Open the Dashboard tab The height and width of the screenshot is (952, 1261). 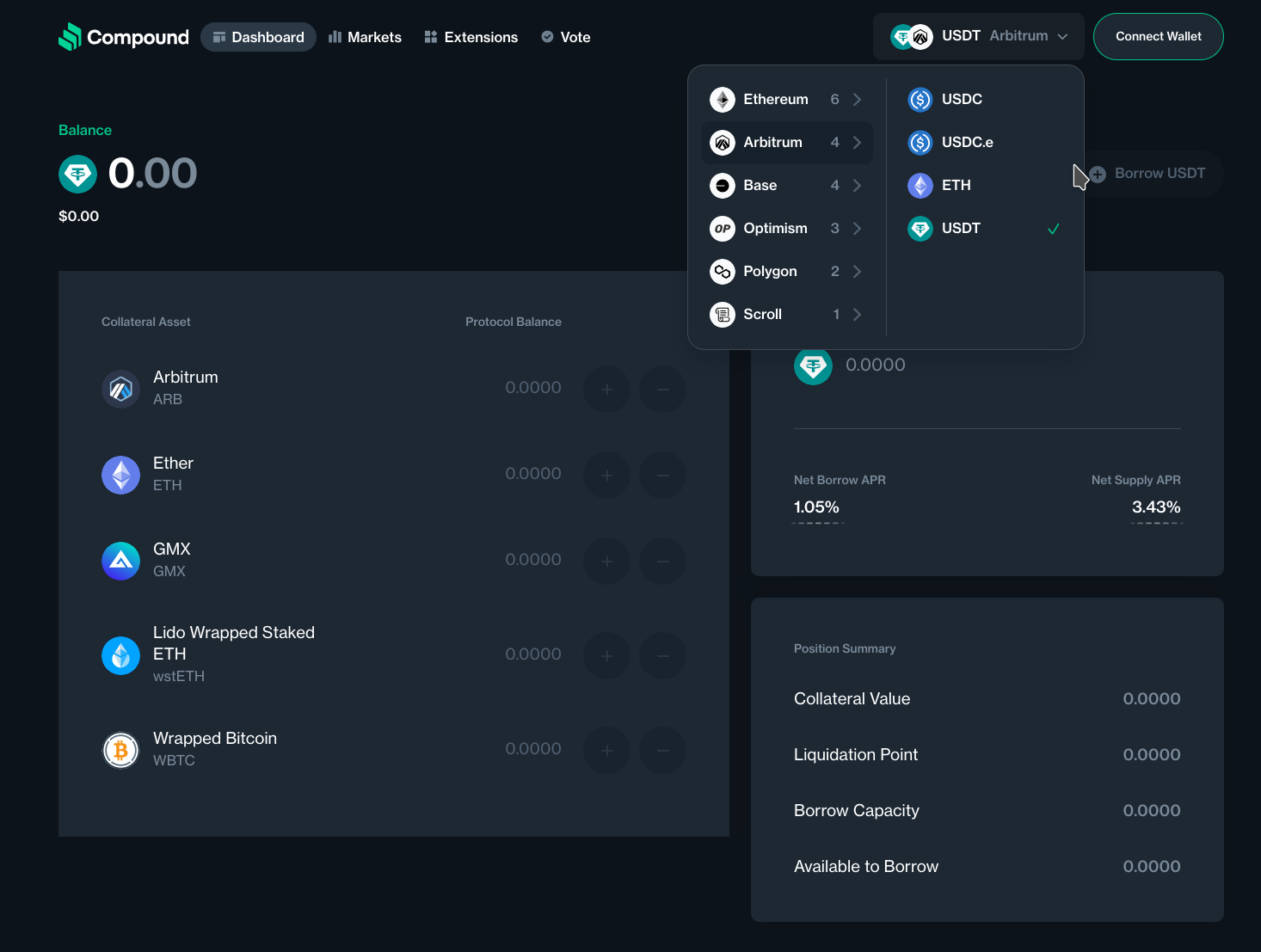(x=258, y=37)
